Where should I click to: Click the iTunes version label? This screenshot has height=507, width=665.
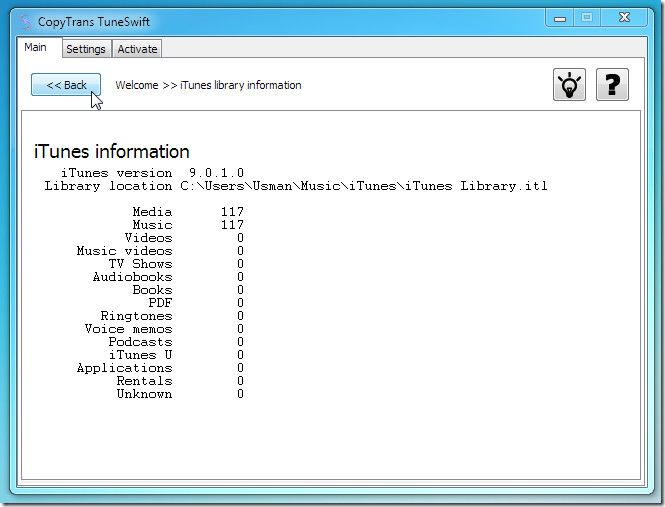point(116,173)
